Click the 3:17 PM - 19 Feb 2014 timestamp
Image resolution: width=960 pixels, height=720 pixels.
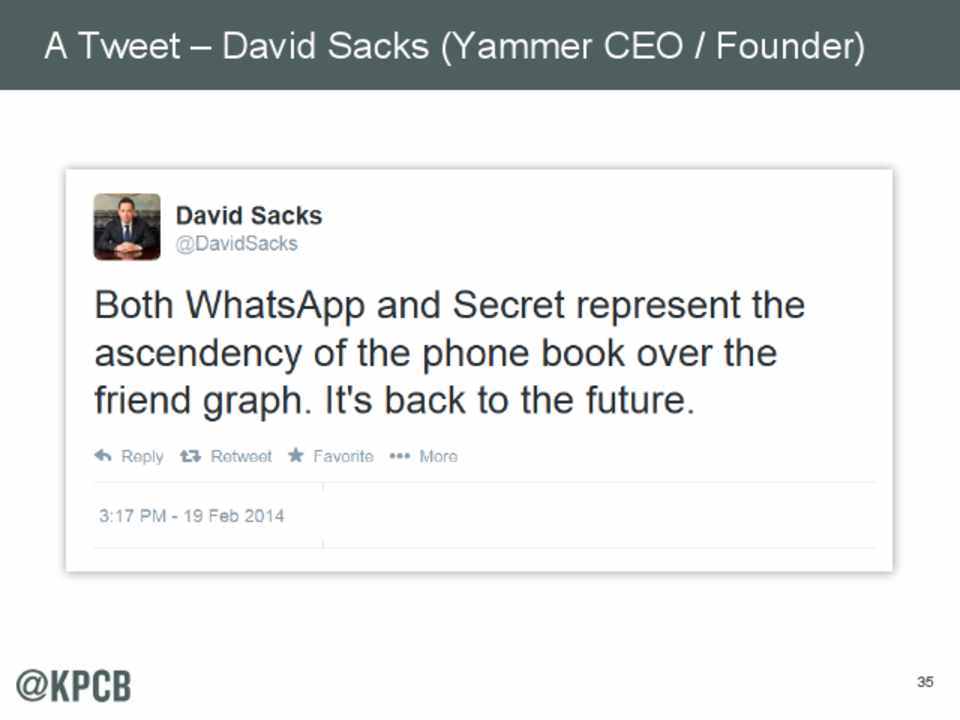[191, 516]
